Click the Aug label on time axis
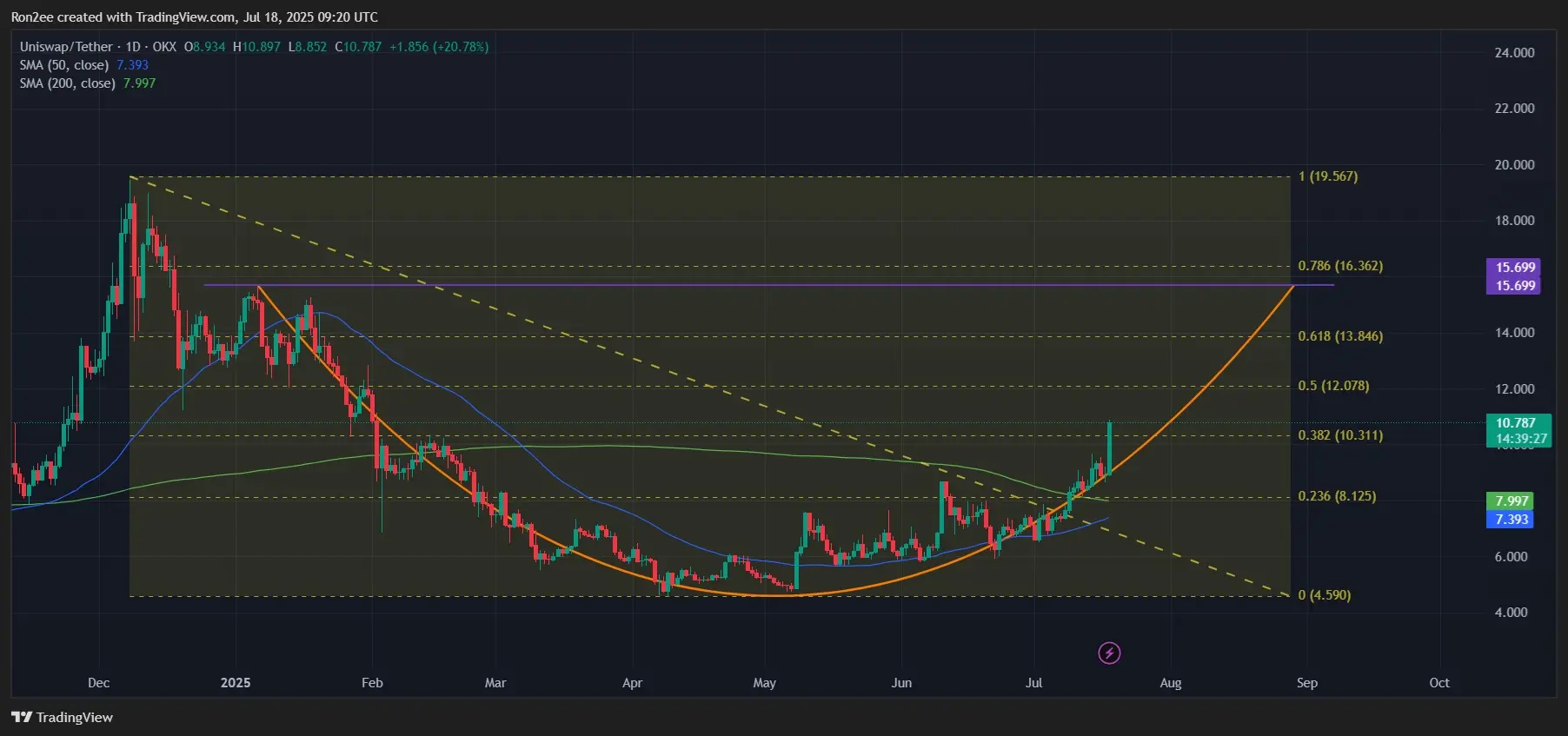 point(1171,683)
